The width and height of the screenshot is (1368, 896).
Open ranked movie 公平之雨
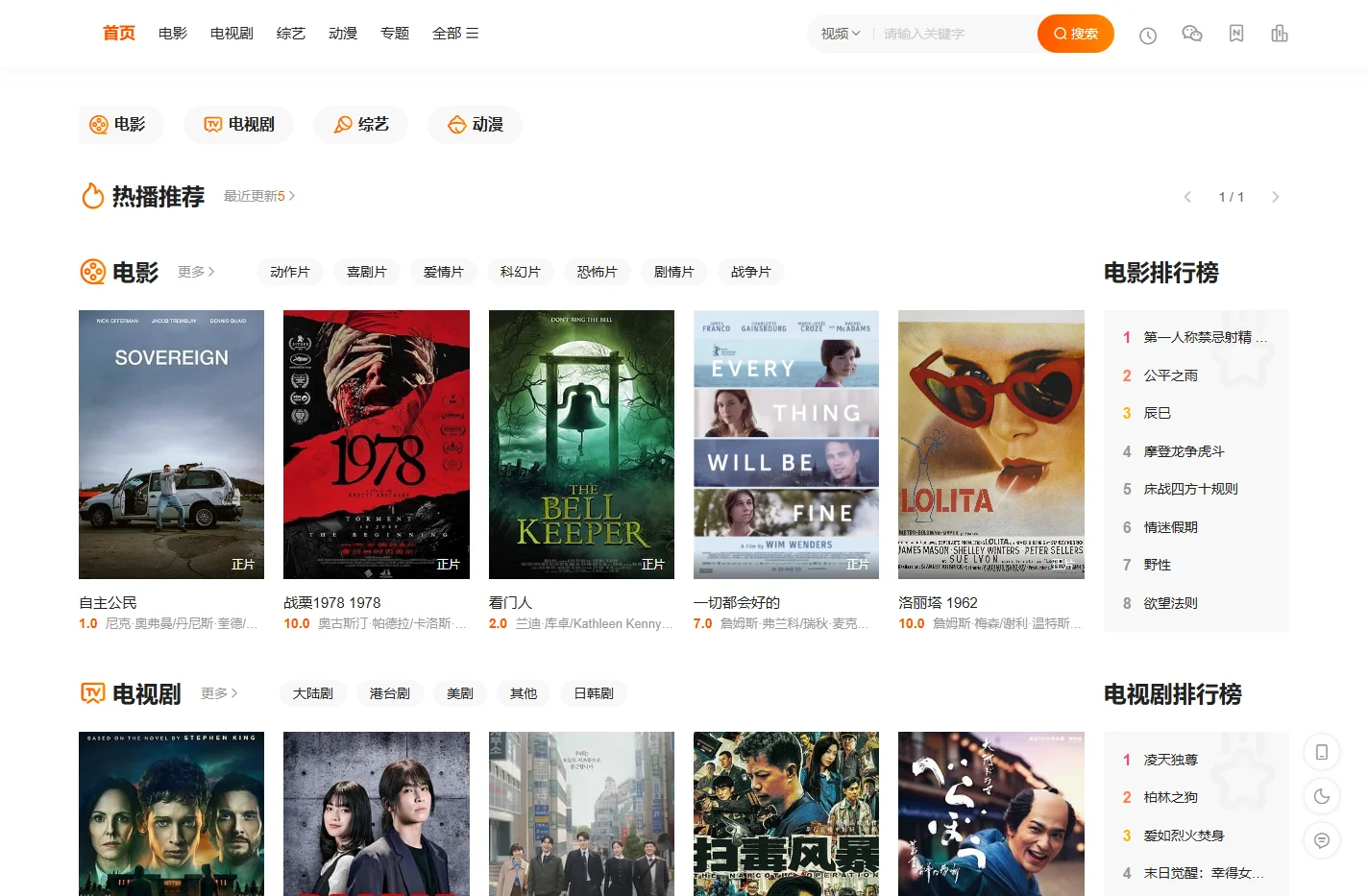point(1171,375)
